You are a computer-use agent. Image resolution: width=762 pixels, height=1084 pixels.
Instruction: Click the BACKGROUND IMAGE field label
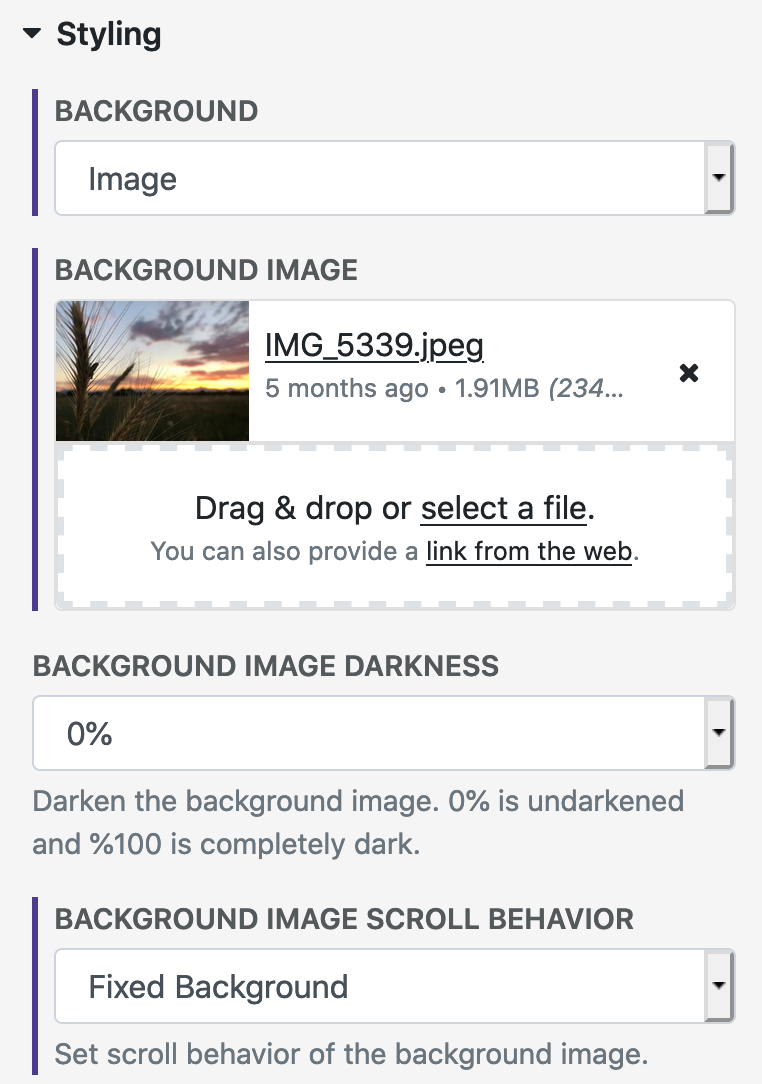pyautogui.click(x=206, y=270)
